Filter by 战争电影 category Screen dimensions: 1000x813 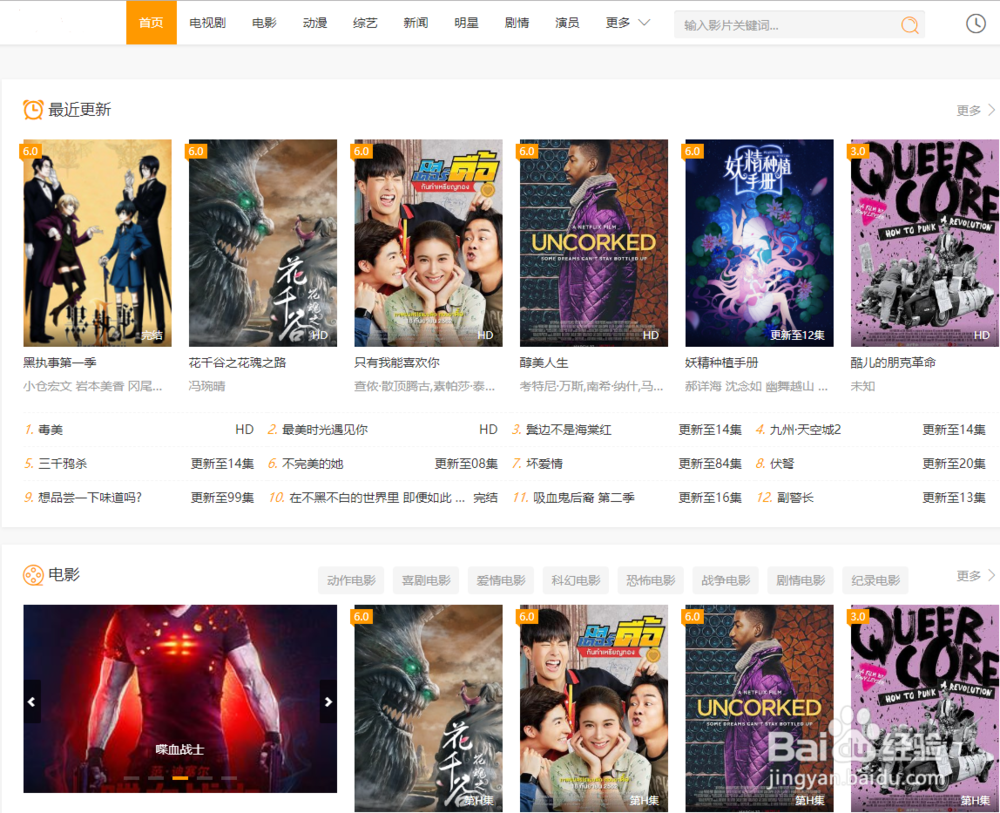point(725,580)
